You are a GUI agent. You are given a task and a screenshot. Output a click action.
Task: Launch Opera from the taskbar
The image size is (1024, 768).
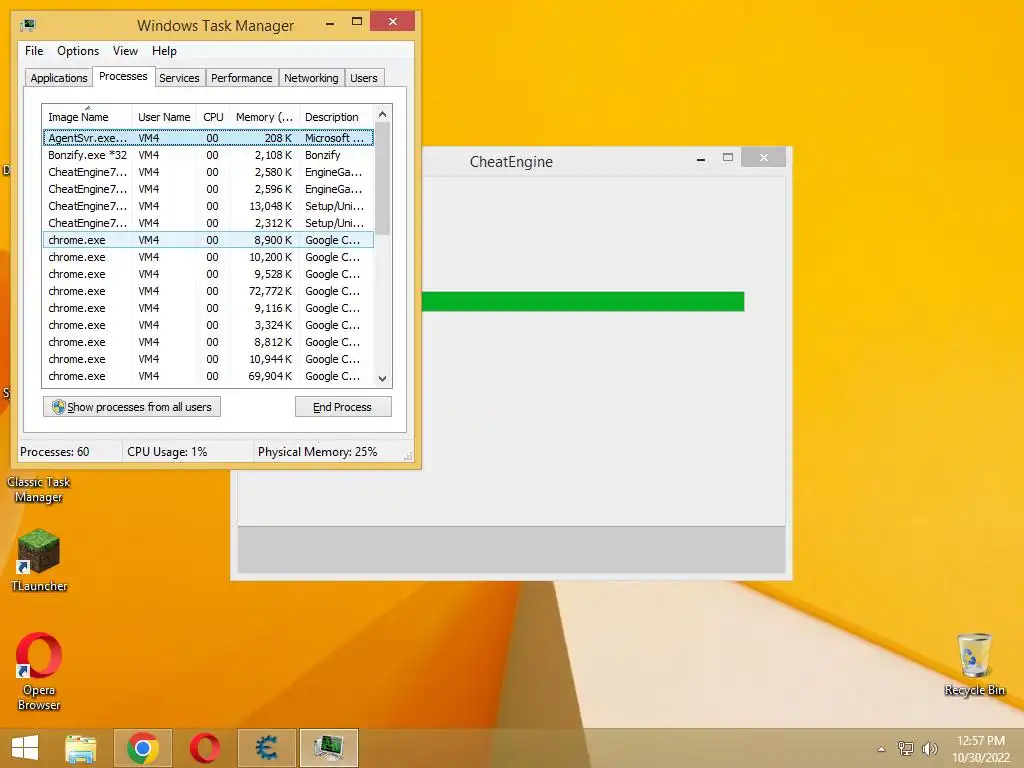(204, 748)
